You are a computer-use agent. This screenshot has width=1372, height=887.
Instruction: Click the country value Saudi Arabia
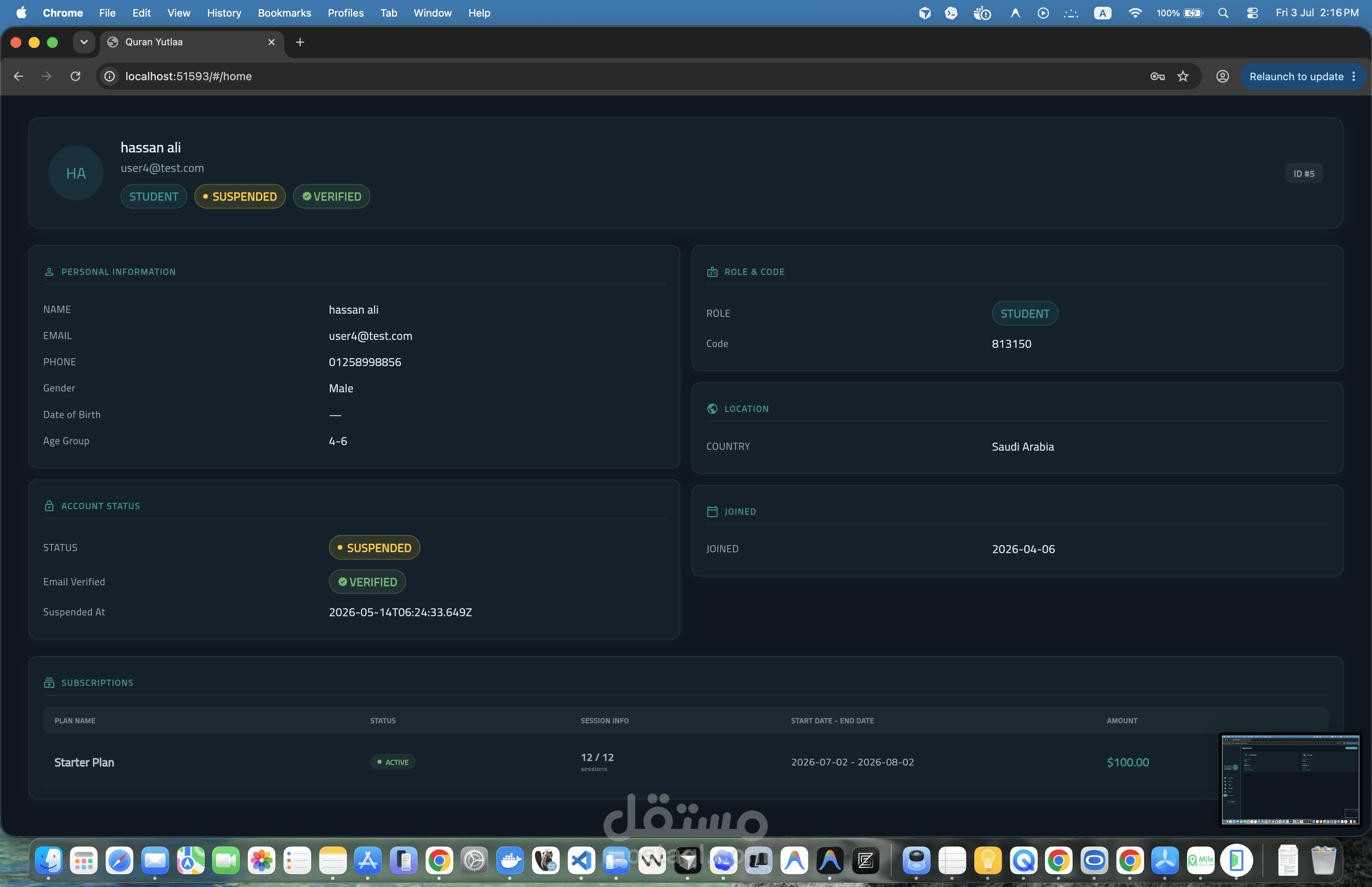pos(1023,446)
